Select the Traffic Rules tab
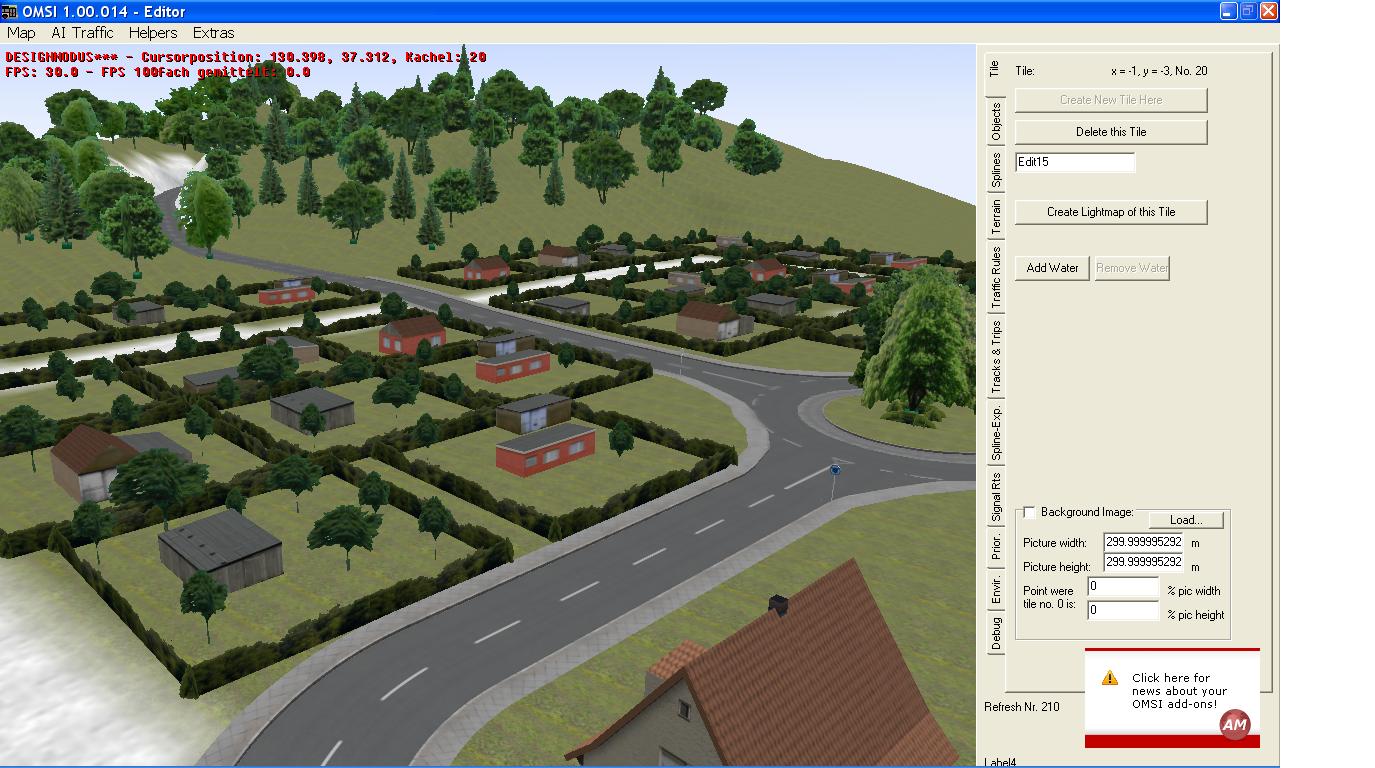Screen dimensions: 1375x768 (x=995, y=277)
